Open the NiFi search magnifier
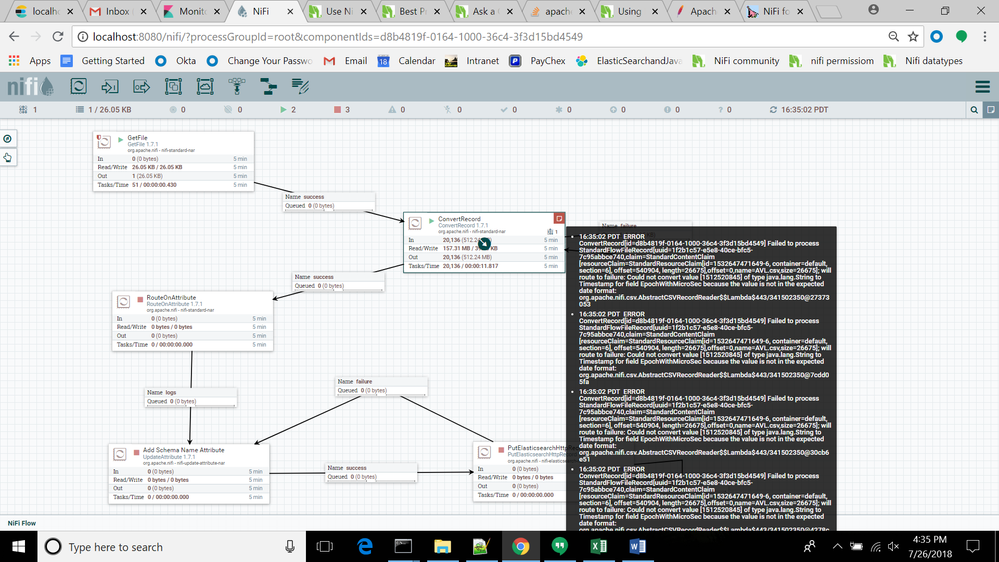The image size is (999, 562). [x=974, y=110]
